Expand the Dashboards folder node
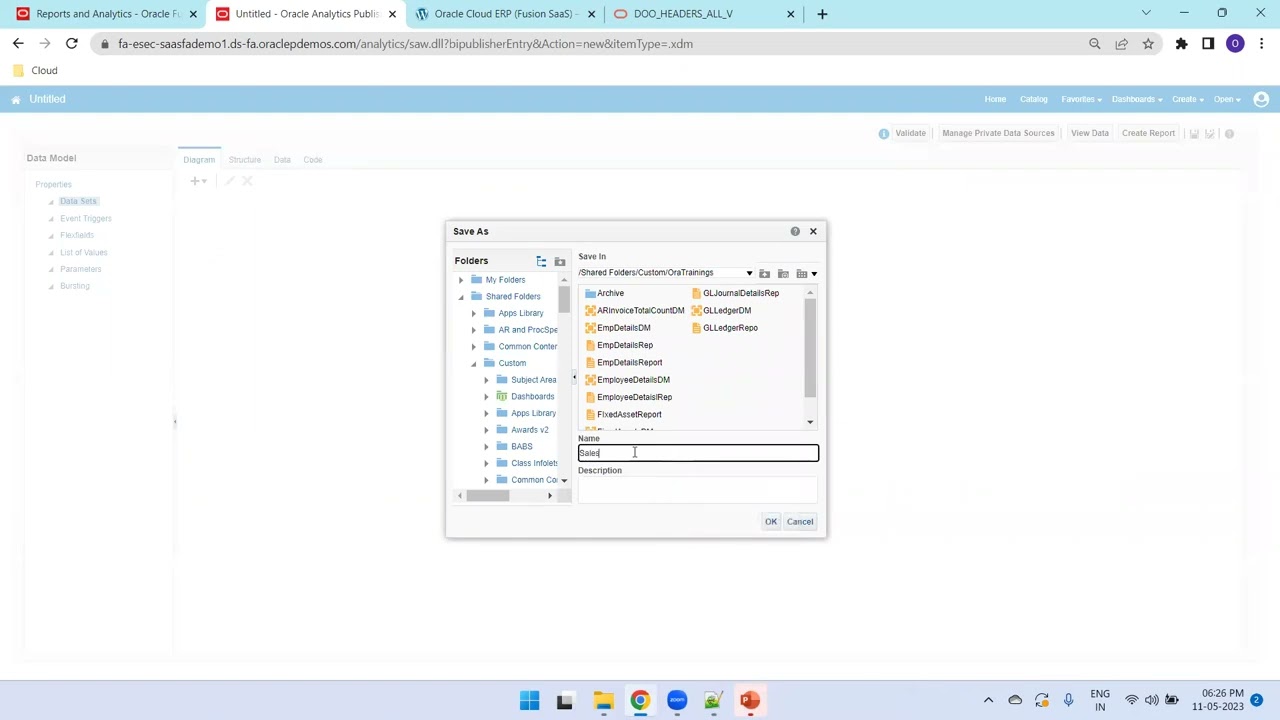 click(487, 397)
